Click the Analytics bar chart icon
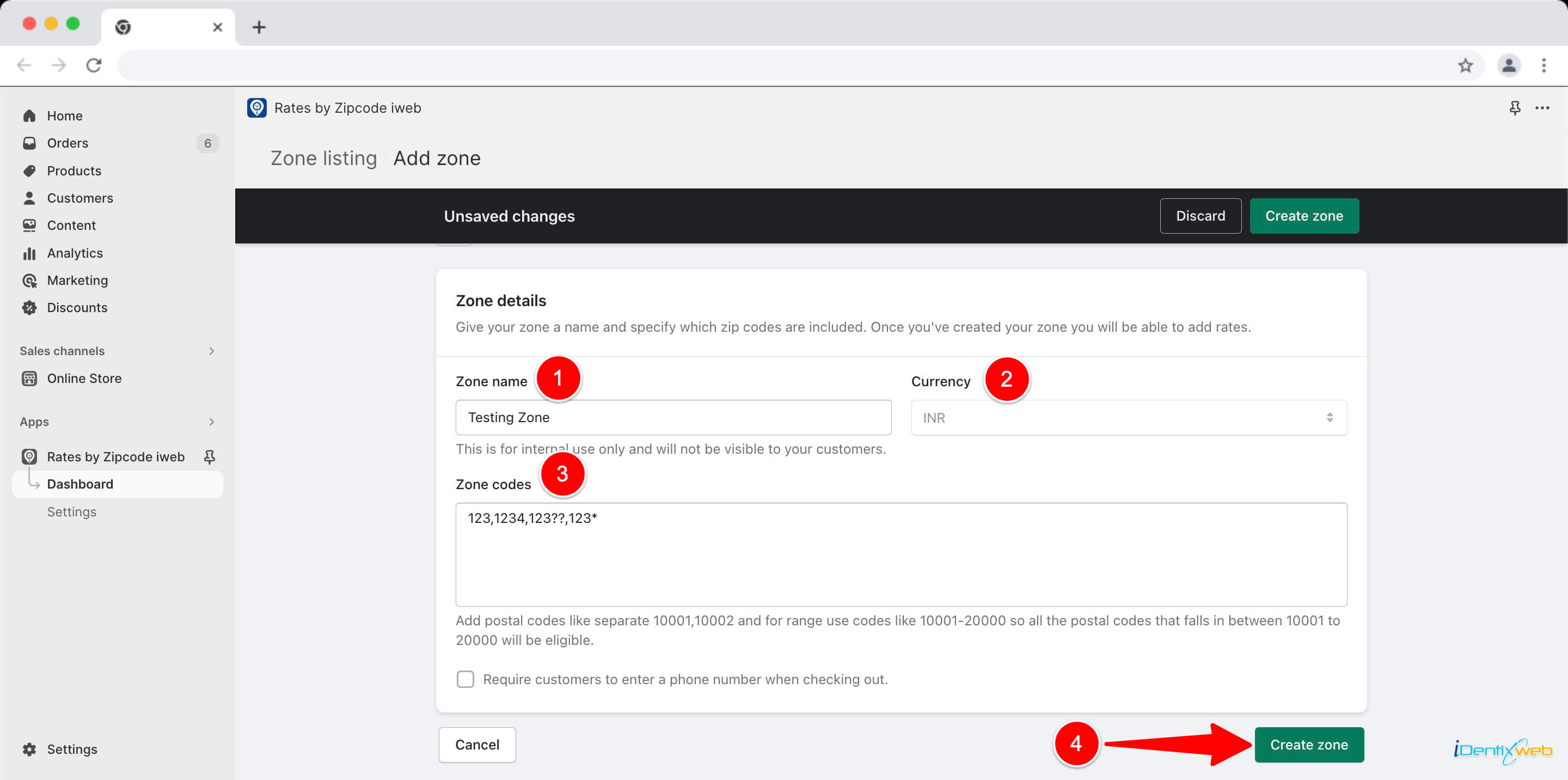The height and width of the screenshot is (780, 1568). (x=29, y=253)
